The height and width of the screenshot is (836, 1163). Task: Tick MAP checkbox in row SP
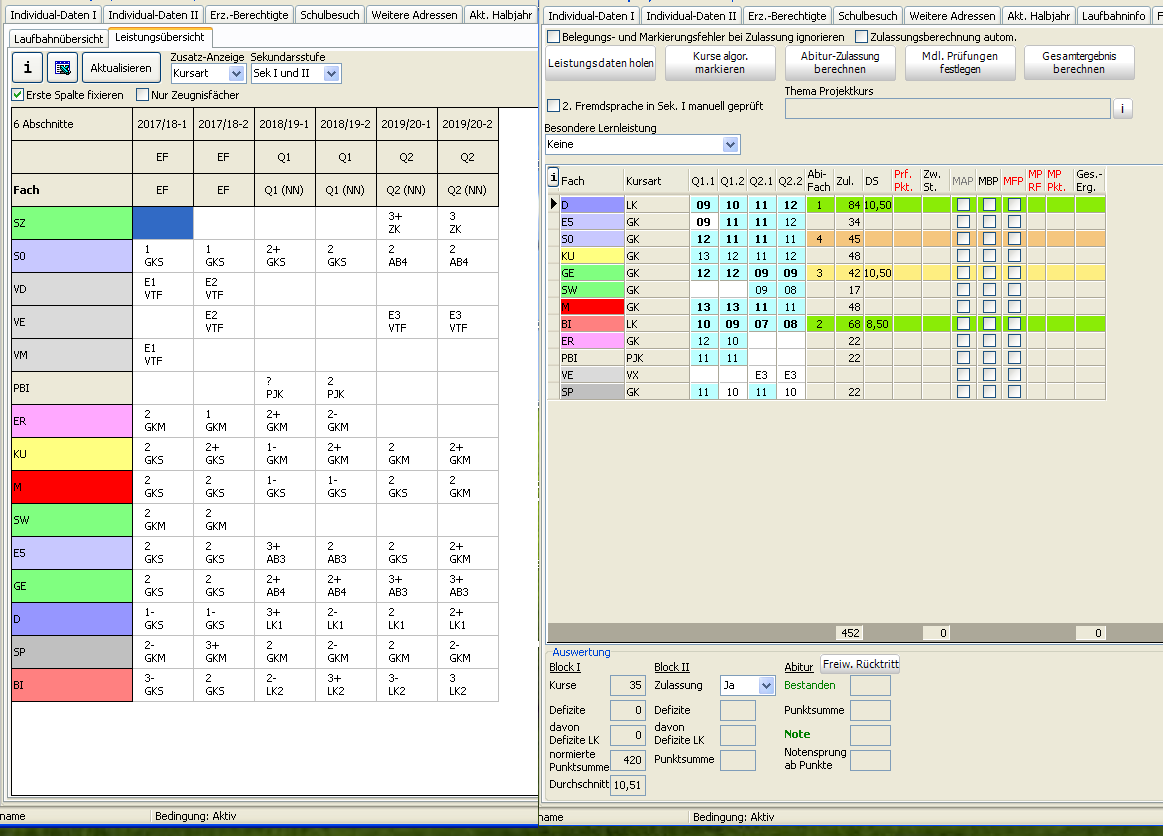pos(963,392)
